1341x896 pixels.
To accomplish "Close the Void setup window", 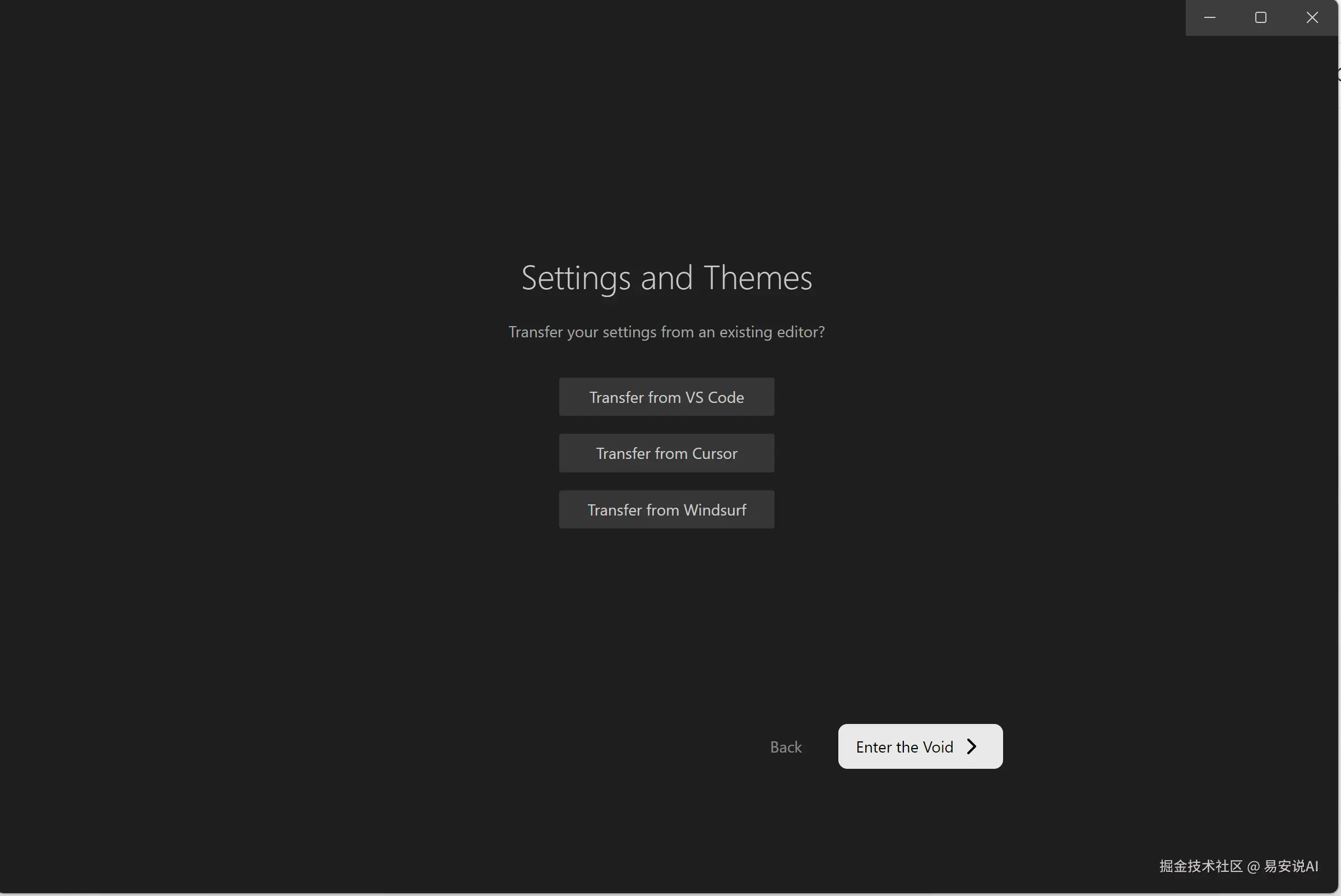I will tap(1312, 18).
